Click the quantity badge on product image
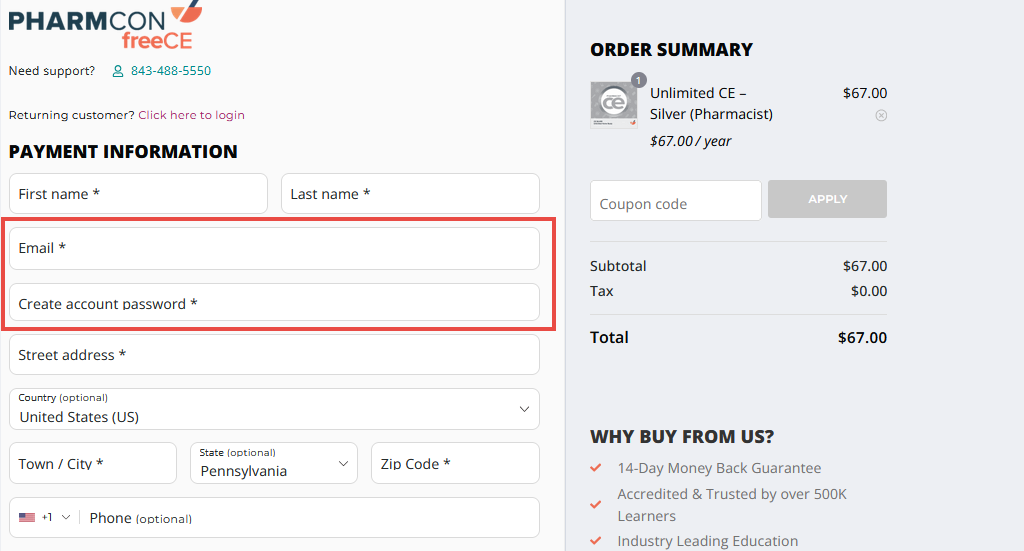Viewport: 1024px width, 551px height. (x=638, y=80)
